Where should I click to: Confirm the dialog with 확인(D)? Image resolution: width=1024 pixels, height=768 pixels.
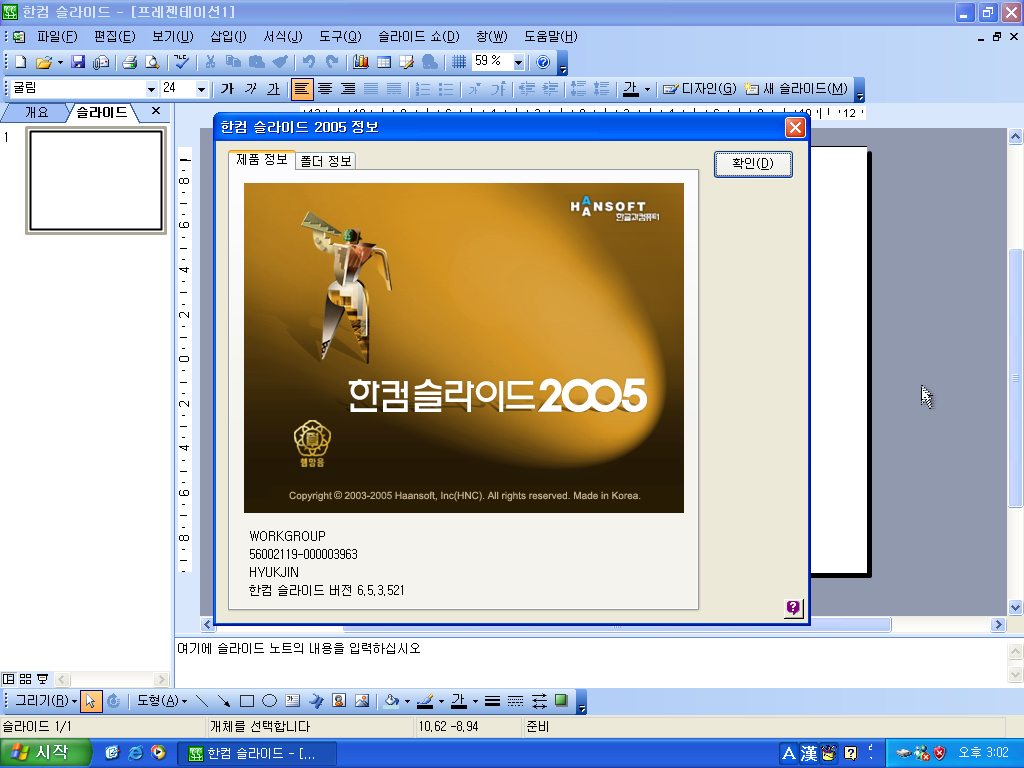753,163
